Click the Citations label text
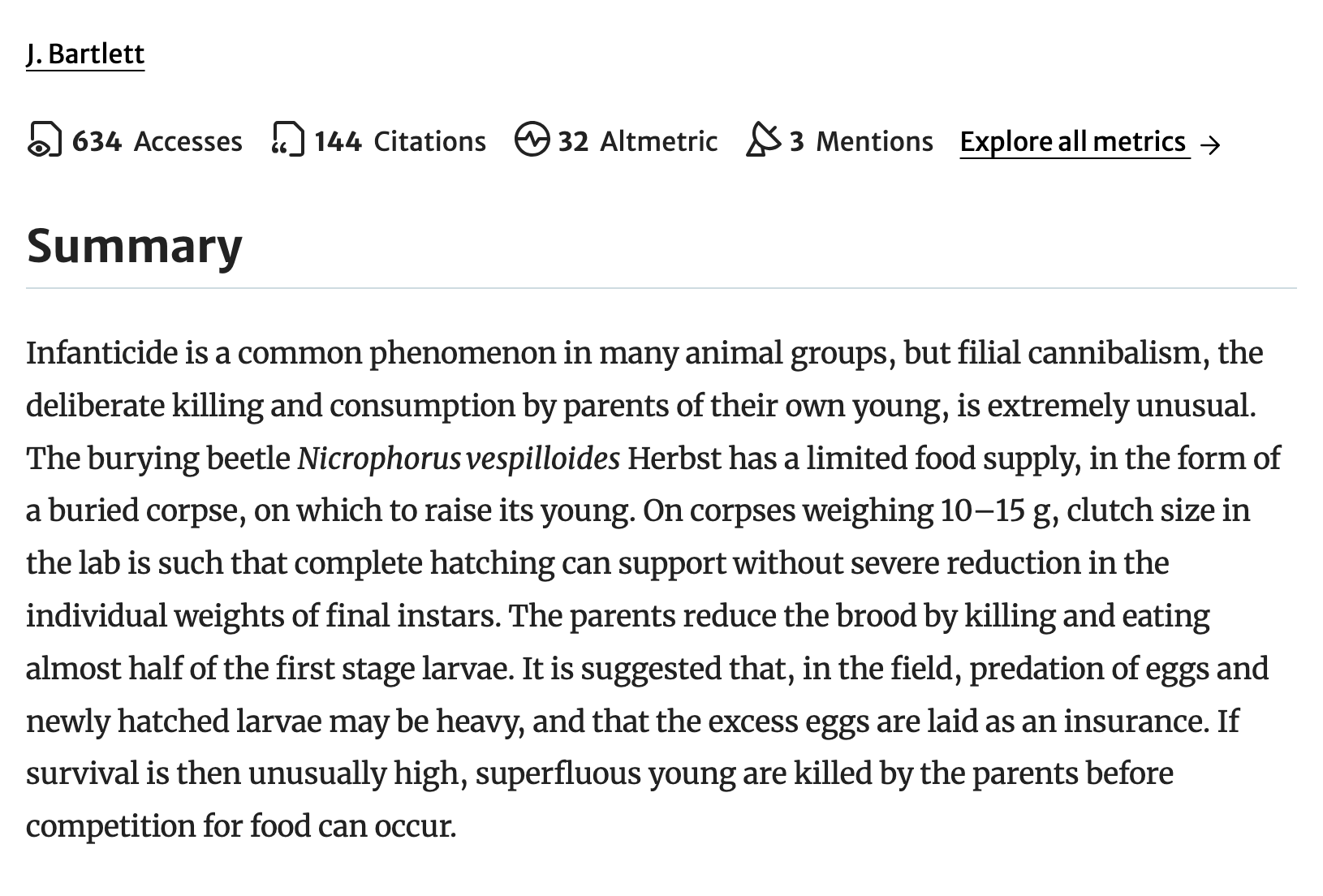This screenshot has width=1323, height=896. point(429,142)
